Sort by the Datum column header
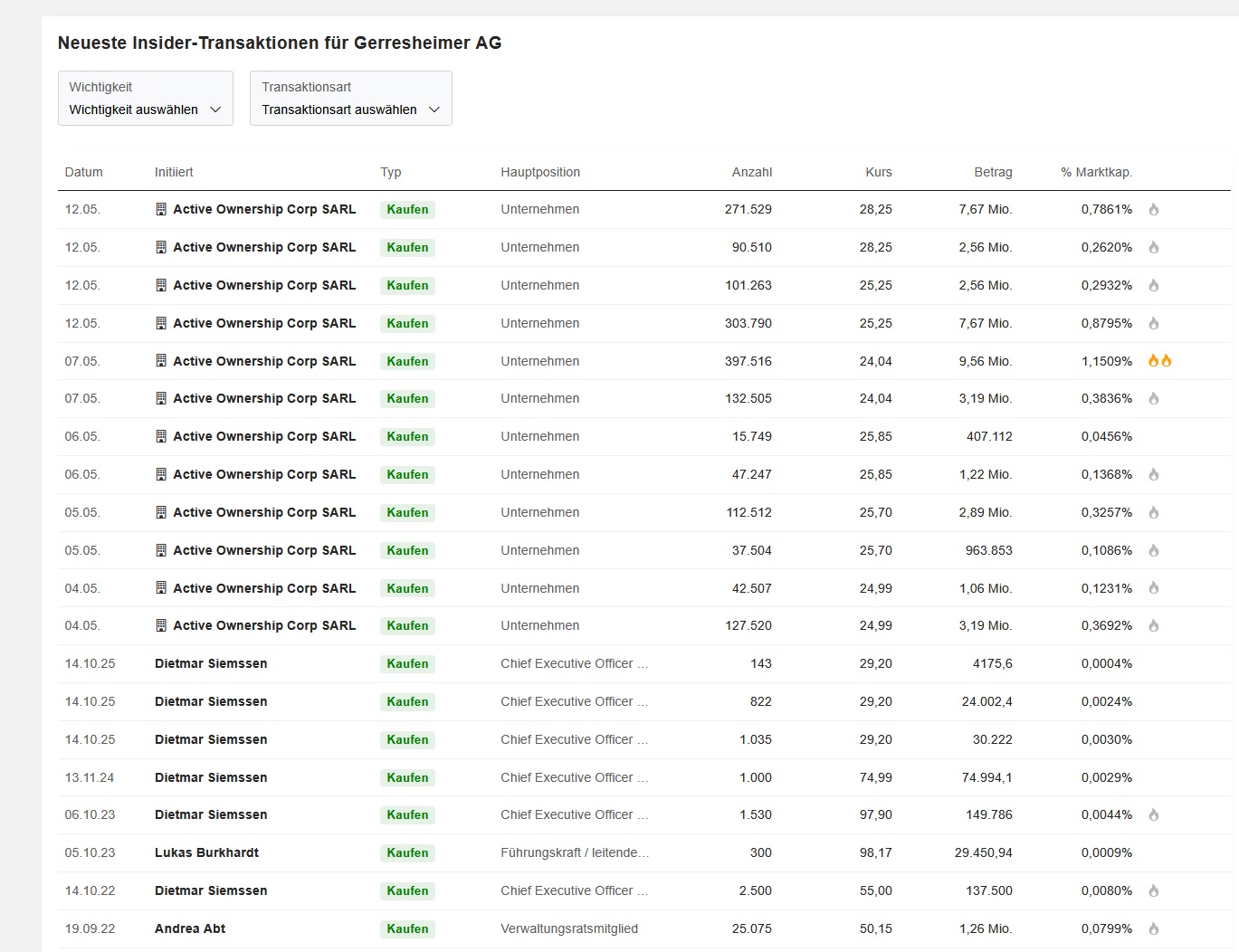The width and height of the screenshot is (1239, 952). 84,172
